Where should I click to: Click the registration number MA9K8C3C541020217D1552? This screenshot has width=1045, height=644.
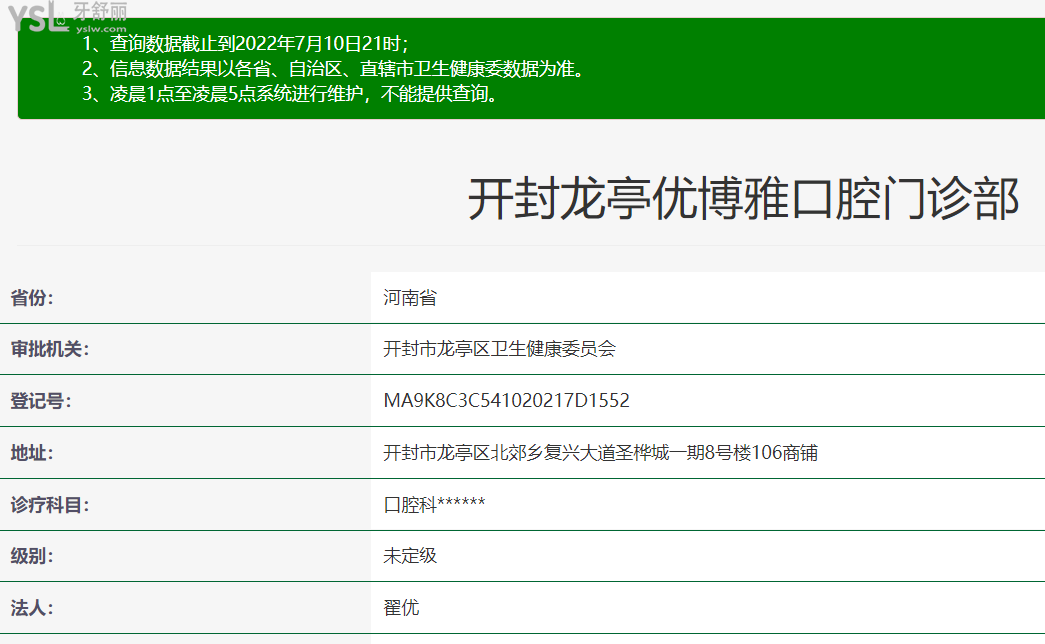pos(507,401)
